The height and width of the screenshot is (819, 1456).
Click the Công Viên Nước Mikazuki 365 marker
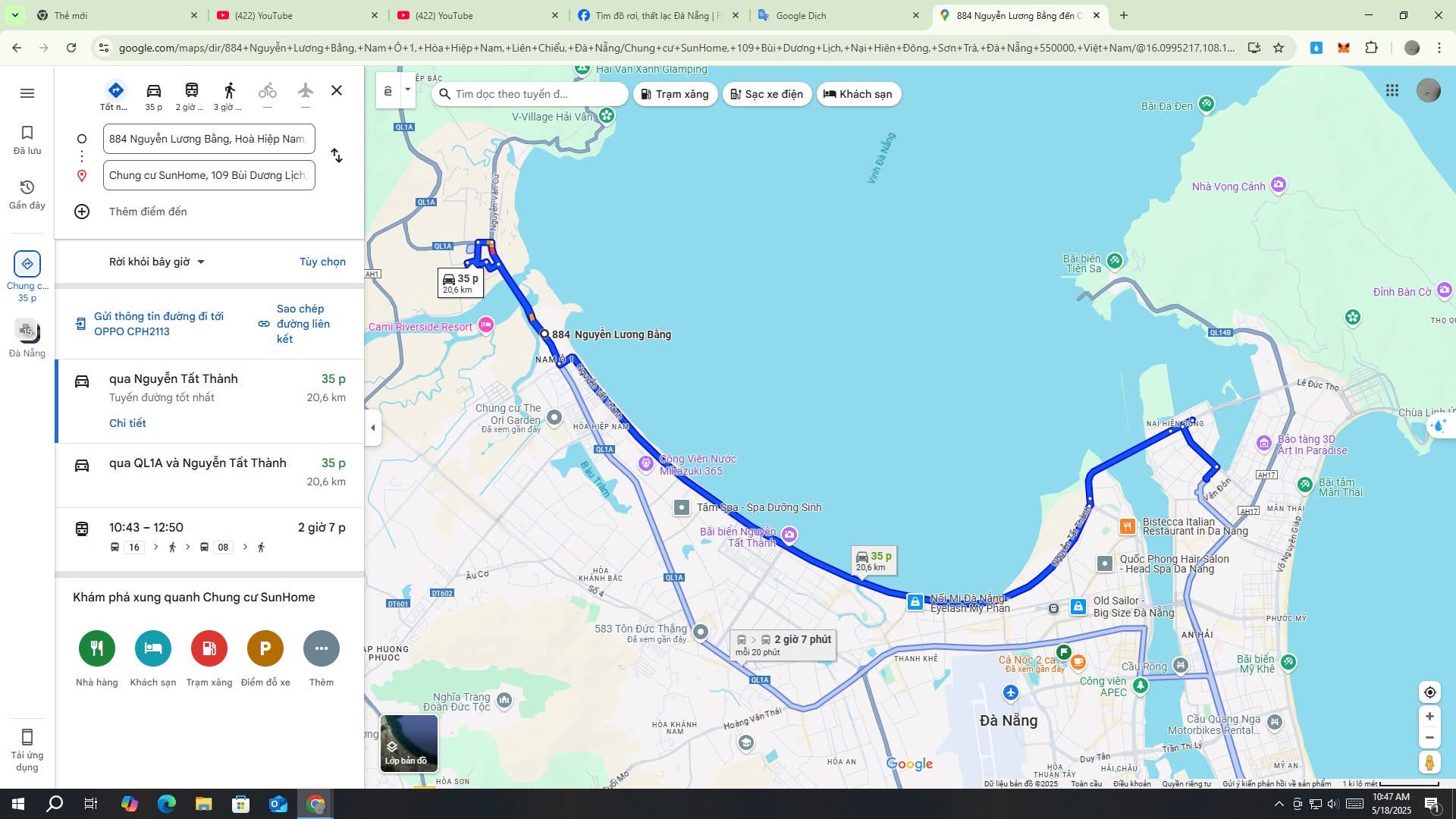coord(645,463)
